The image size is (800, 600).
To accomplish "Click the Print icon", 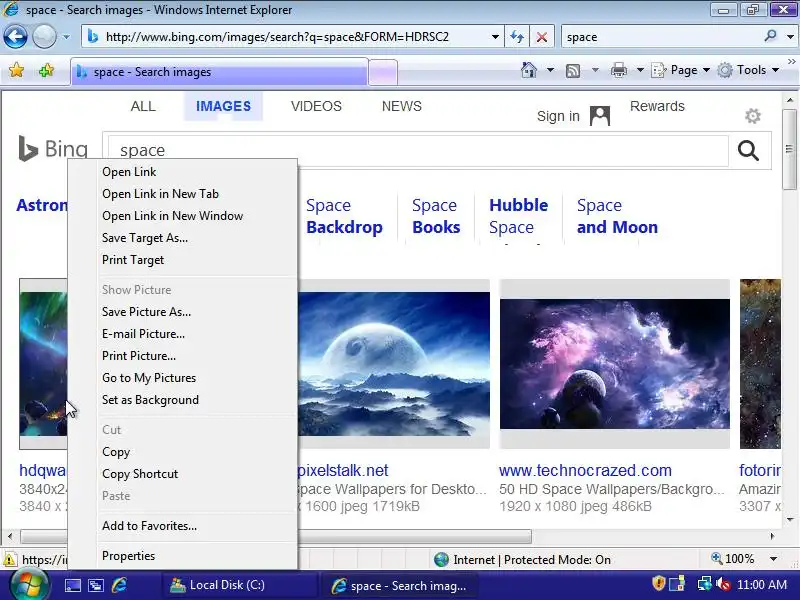I will click(618, 70).
